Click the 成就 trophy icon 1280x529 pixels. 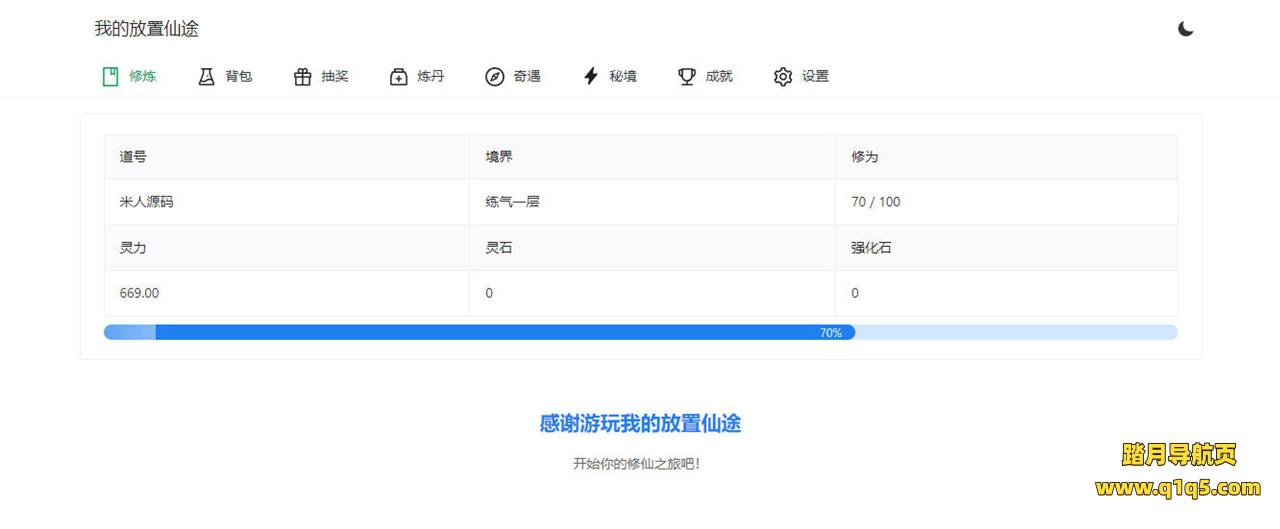[x=687, y=76]
